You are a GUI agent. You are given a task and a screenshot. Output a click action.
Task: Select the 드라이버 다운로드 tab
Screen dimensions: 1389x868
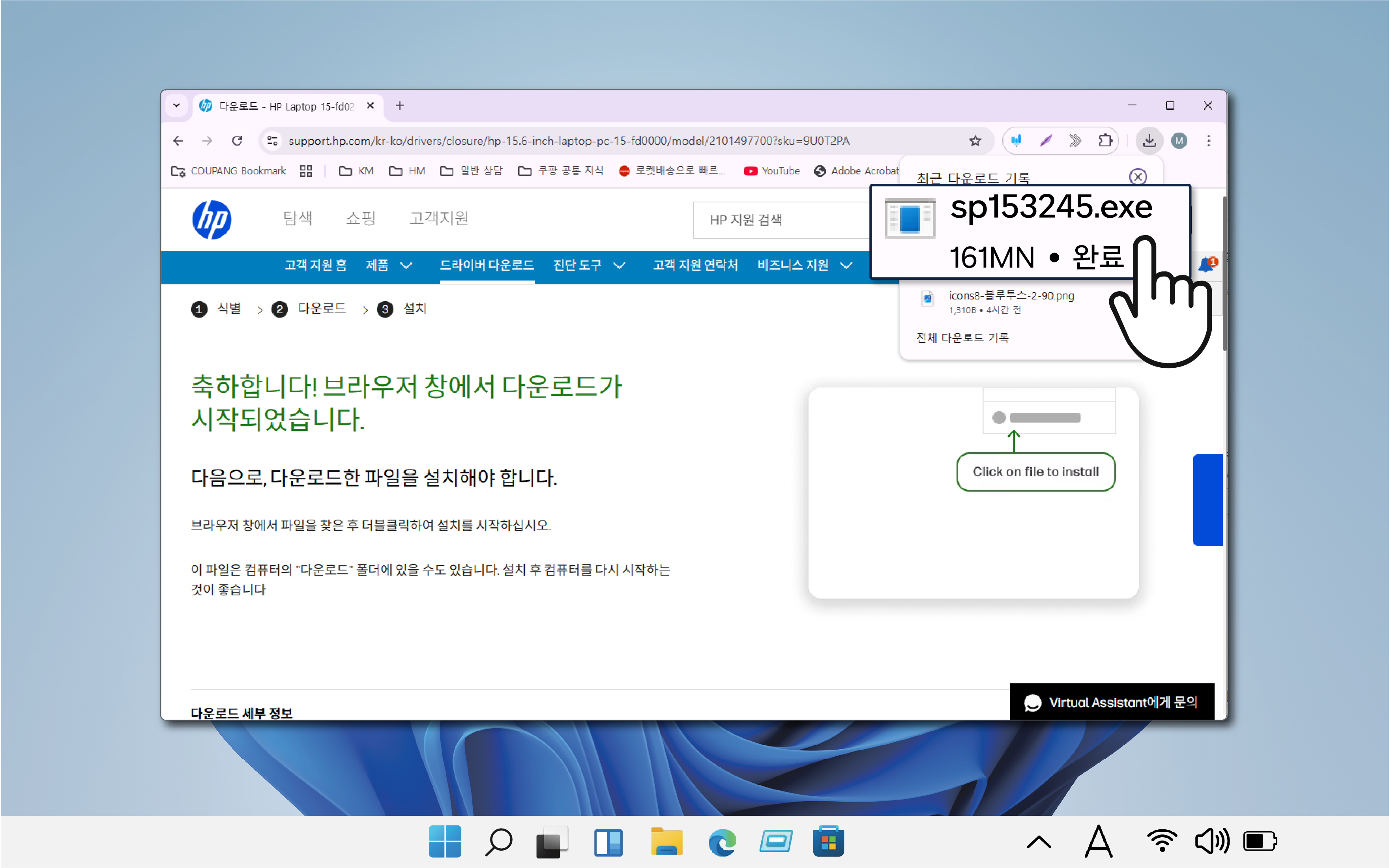(486, 265)
